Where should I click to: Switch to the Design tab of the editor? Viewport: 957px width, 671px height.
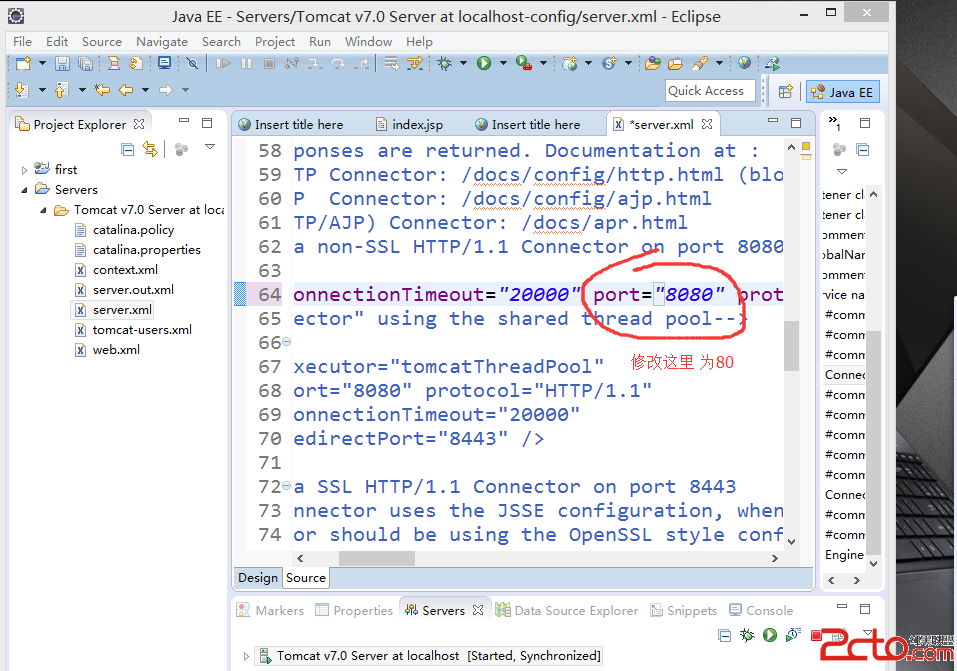pyautogui.click(x=258, y=578)
